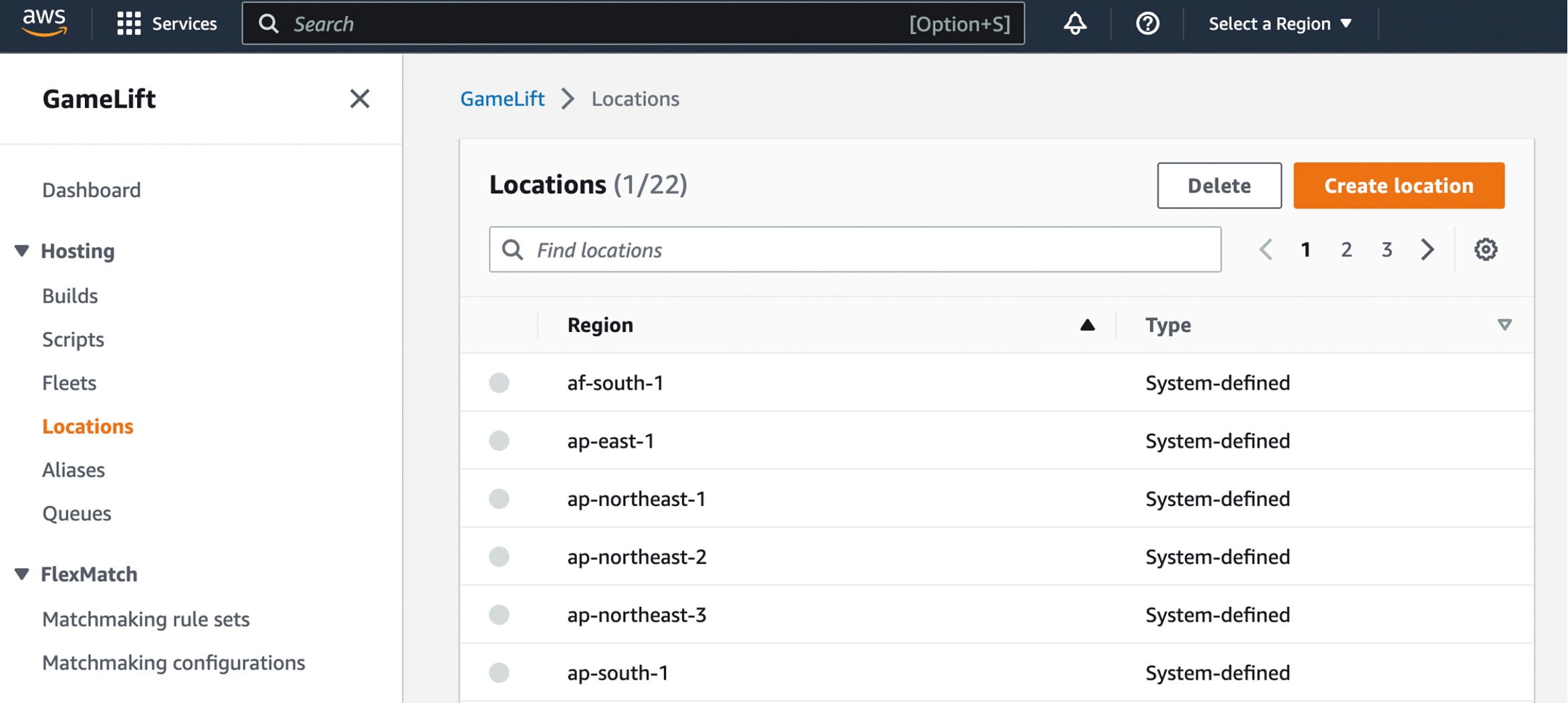Click the ap-northeast-1 region name

(637, 499)
